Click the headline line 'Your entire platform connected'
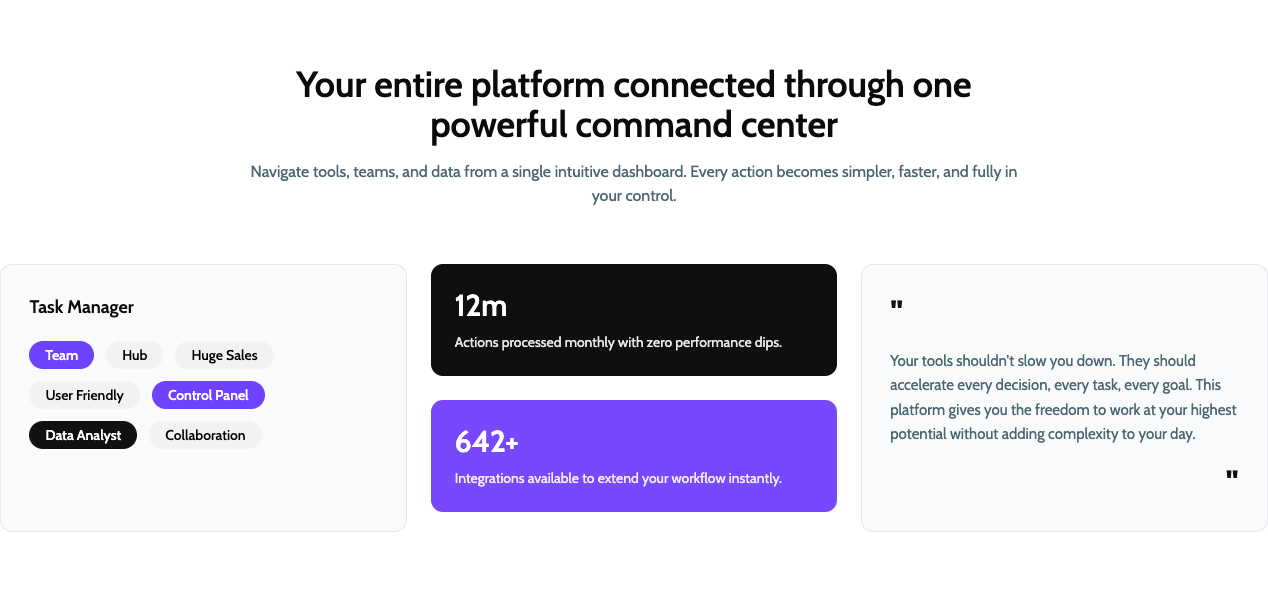This screenshot has width=1268, height=596. coord(633,85)
